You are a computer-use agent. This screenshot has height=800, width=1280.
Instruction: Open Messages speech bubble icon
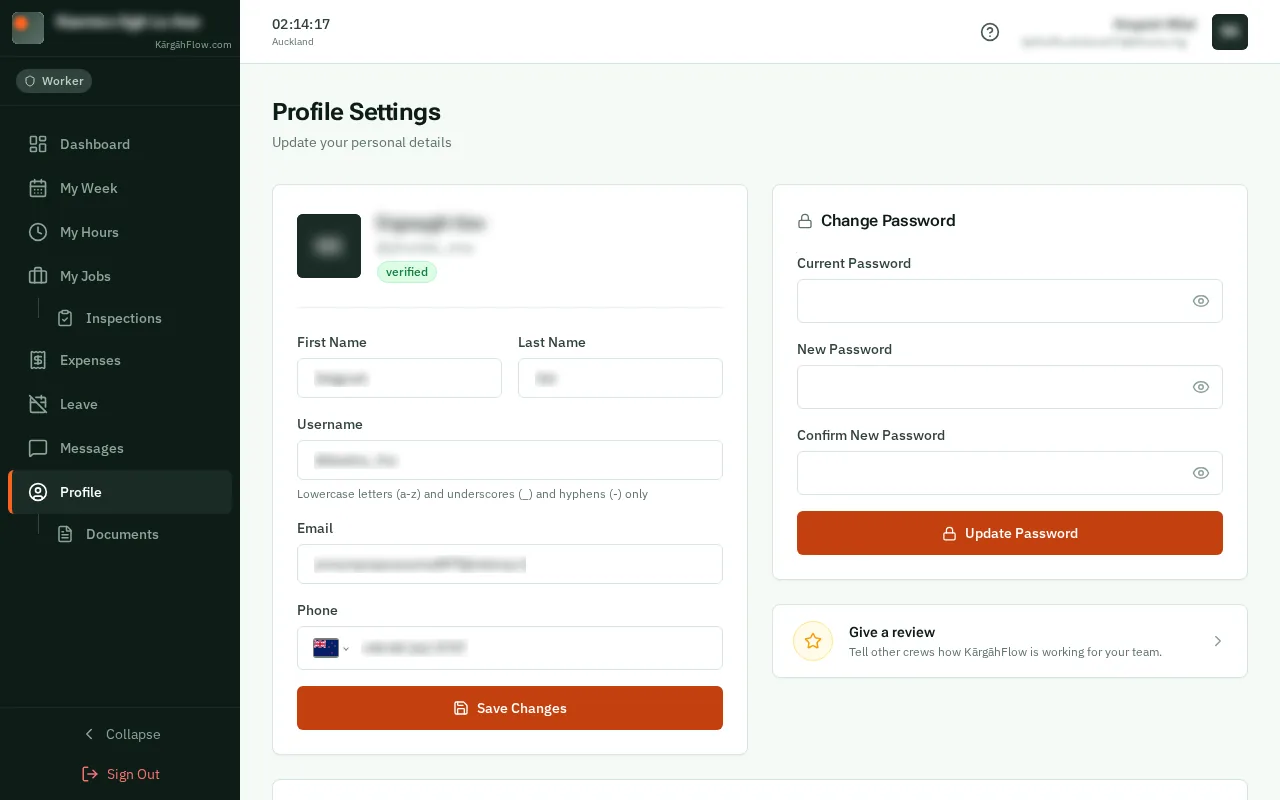38,448
